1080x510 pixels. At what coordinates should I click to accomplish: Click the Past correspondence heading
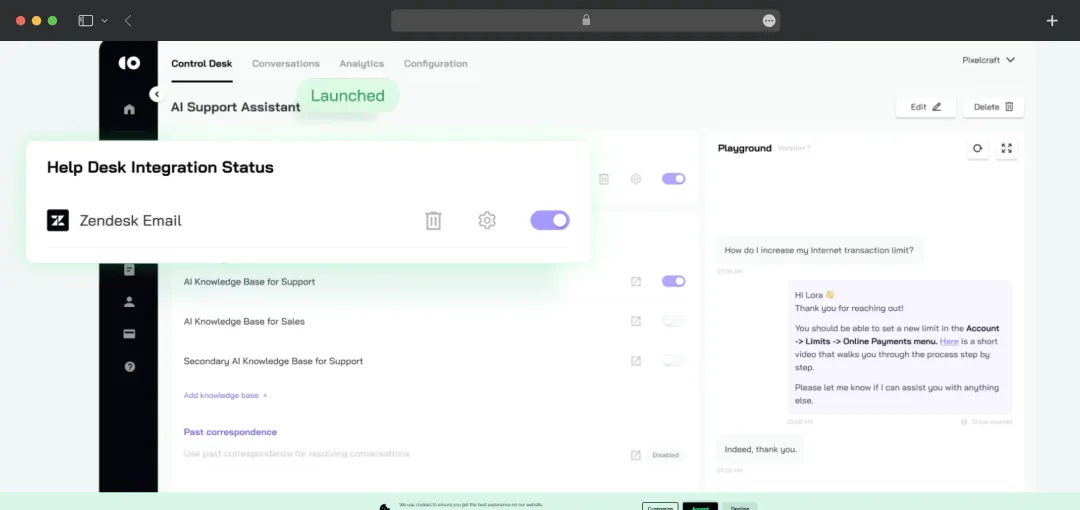tap(230, 432)
